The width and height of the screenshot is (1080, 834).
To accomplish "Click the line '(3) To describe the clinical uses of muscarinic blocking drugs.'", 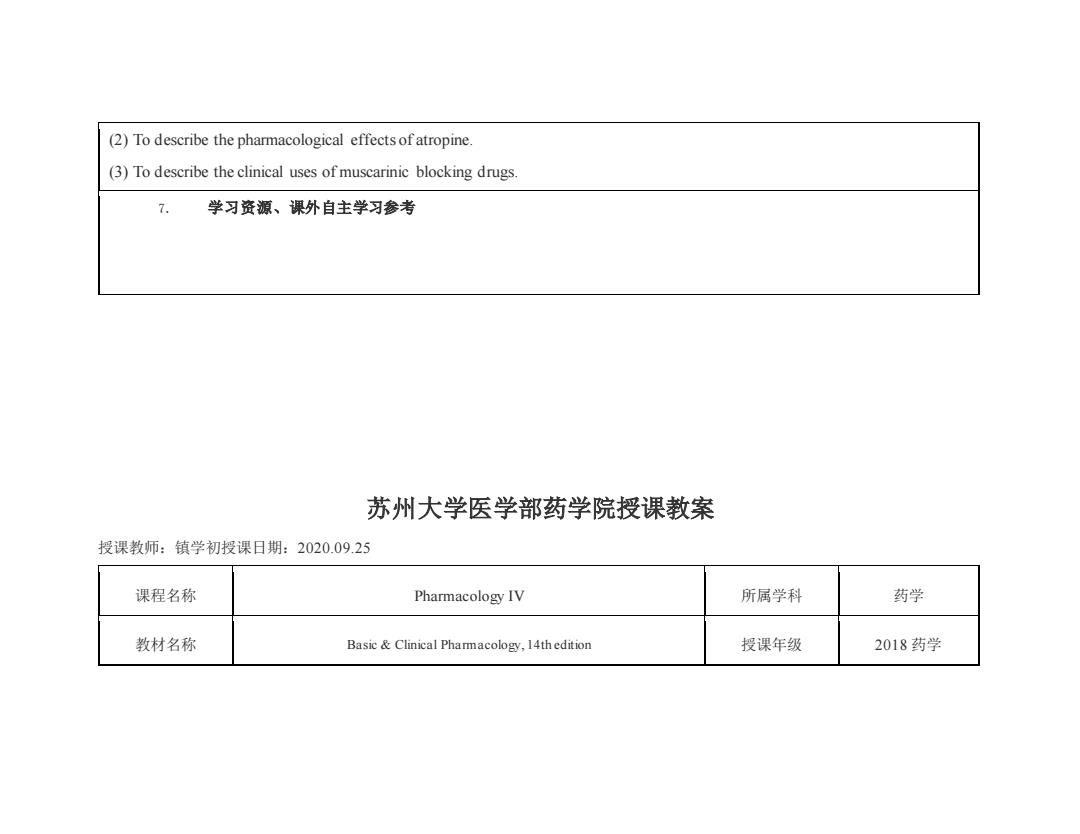I will (x=313, y=172).
